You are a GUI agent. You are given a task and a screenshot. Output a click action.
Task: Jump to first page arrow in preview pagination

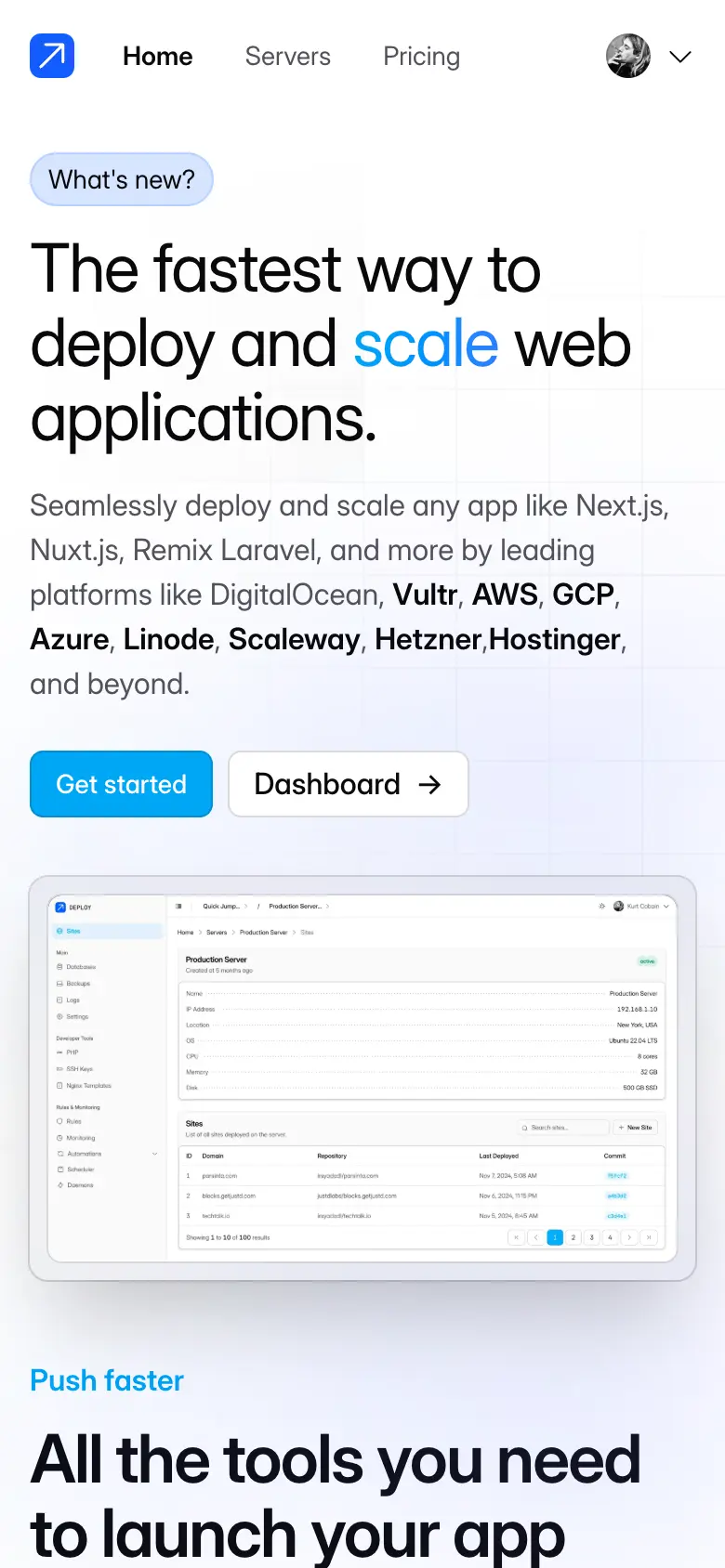pyautogui.click(x=516, y=1237)
